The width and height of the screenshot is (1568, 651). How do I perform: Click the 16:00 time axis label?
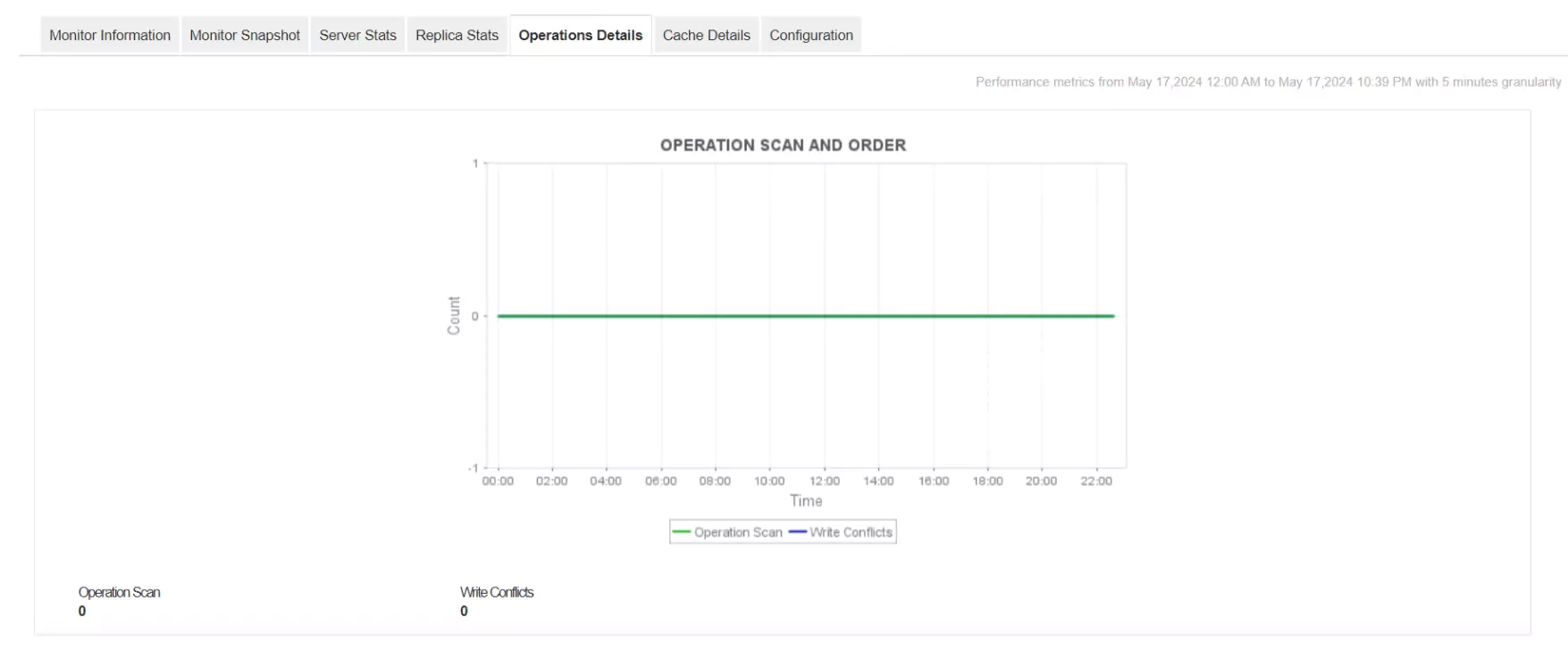934,481
